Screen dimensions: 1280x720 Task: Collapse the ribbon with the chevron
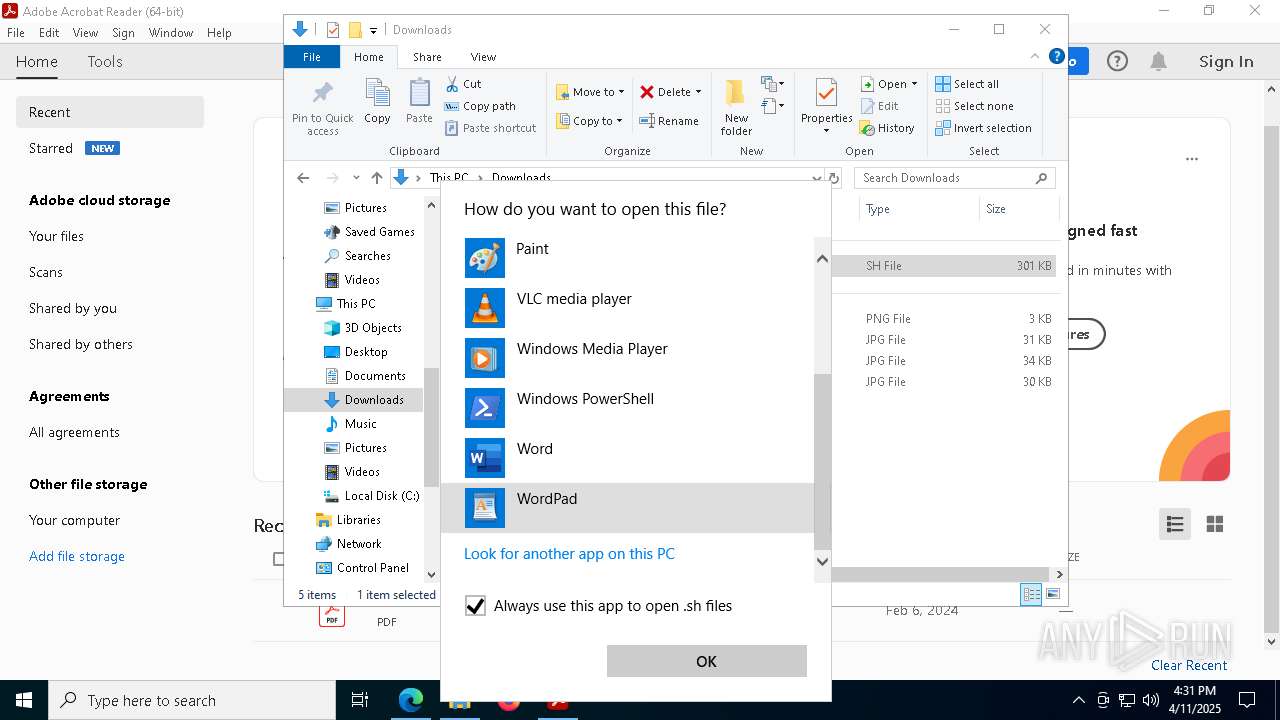(x=1035, y=57)
